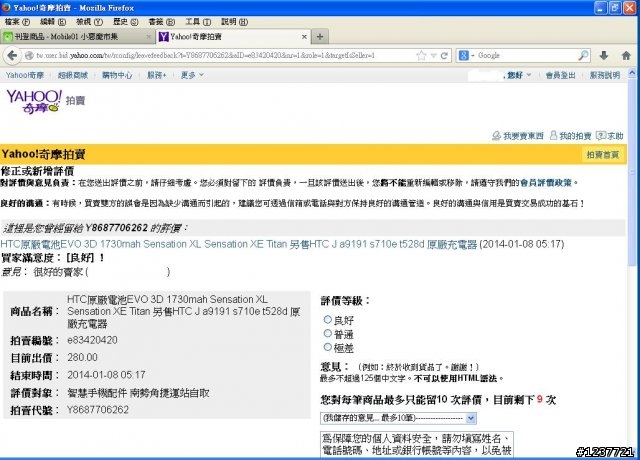The height and width of the screenshot is (460, 640).
Task: Open the 檔案 (F) menu
Action: pyautogui.click(x=17, y=22)
